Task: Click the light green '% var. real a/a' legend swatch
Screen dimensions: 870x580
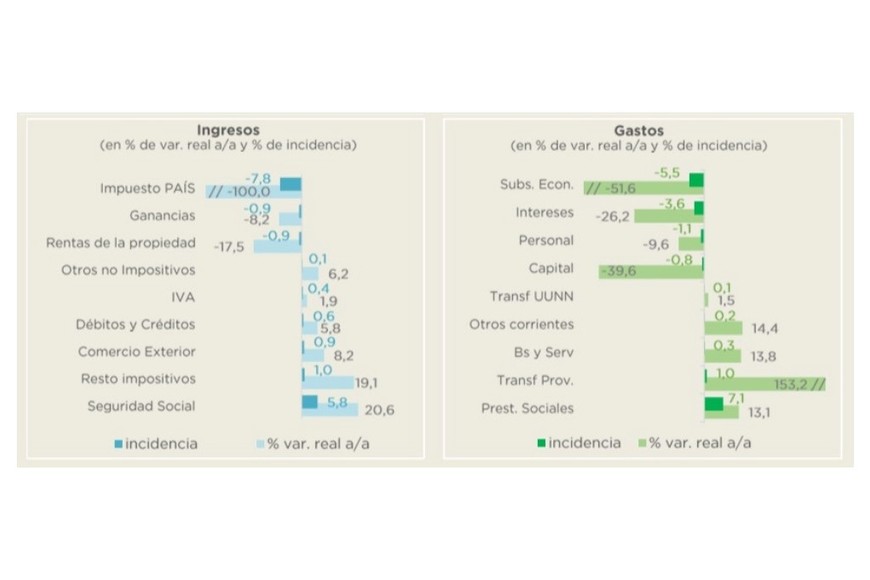Action: click(x=641, y=443)
